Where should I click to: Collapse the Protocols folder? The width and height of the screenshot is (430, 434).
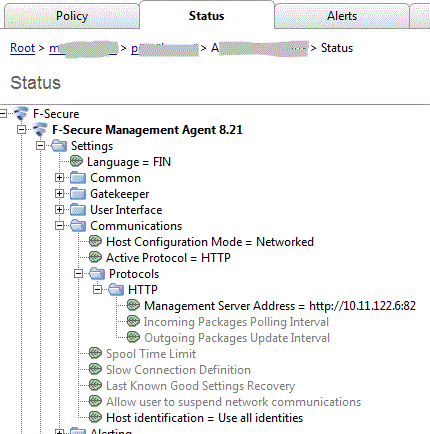pos(78,274)
